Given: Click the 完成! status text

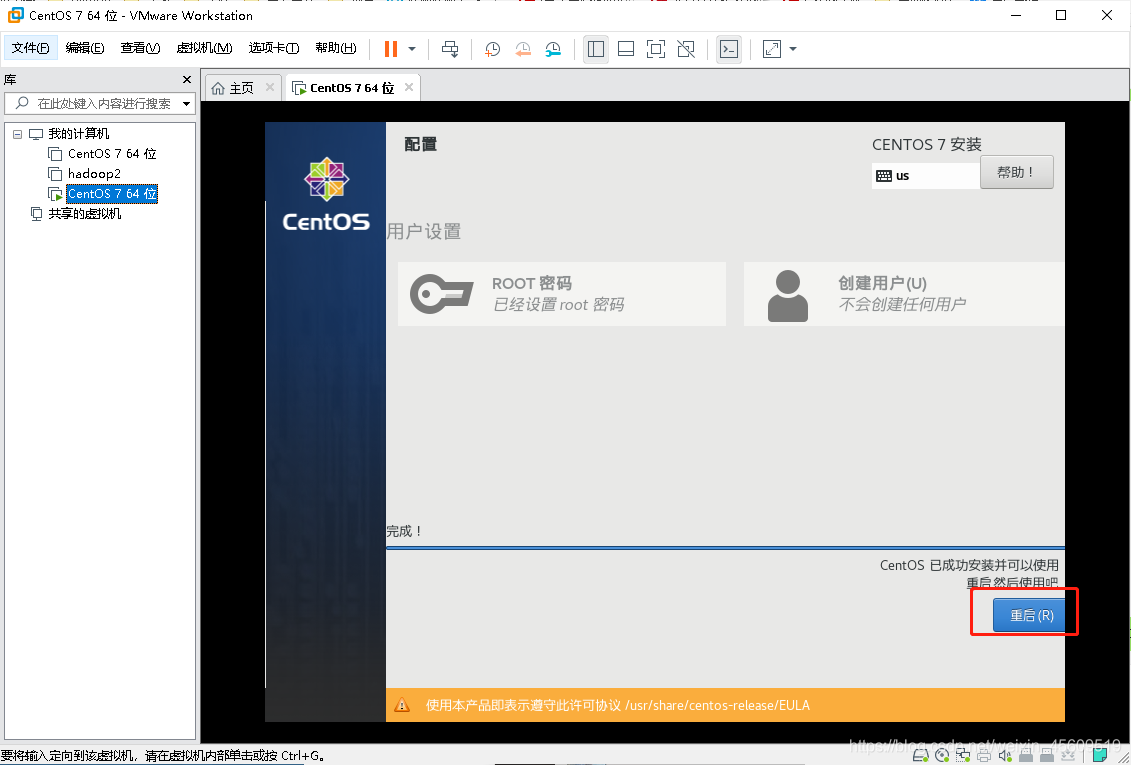Looking at the screenshot, I should [x=404, y=531].
